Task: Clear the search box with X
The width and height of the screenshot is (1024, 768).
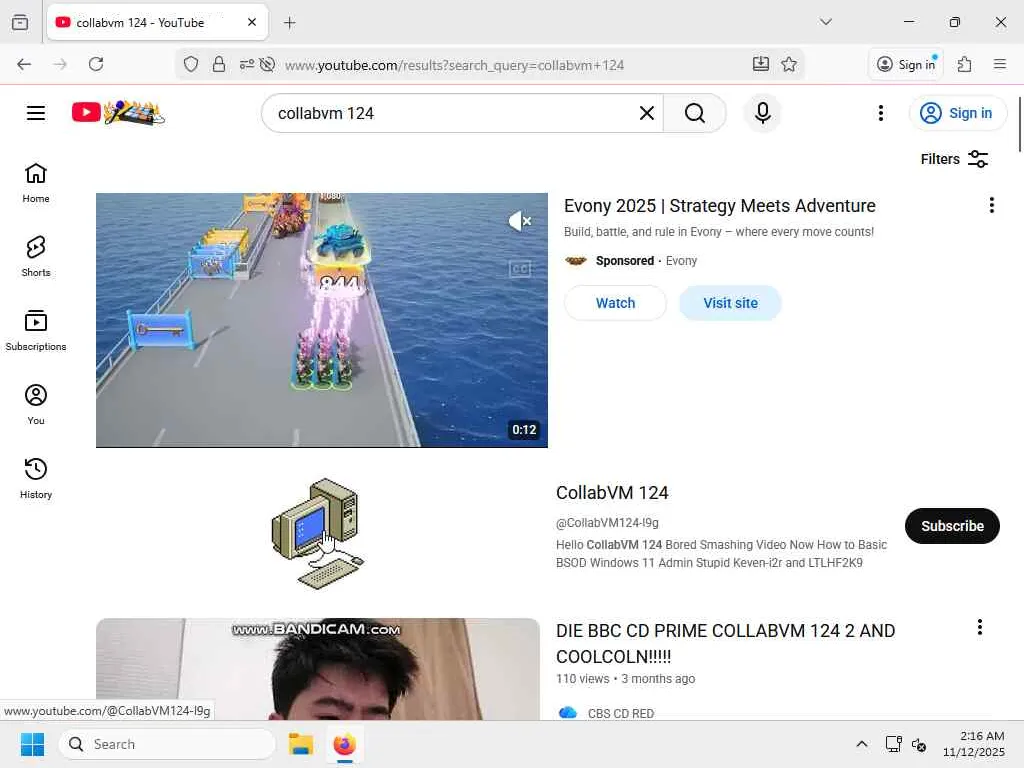Action: (647, 113)
